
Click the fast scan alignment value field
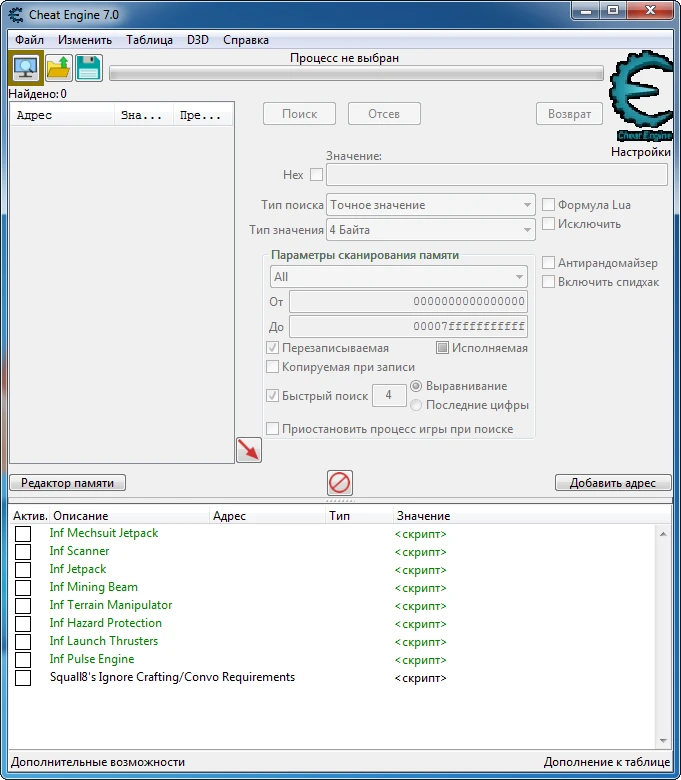point(389,395)
